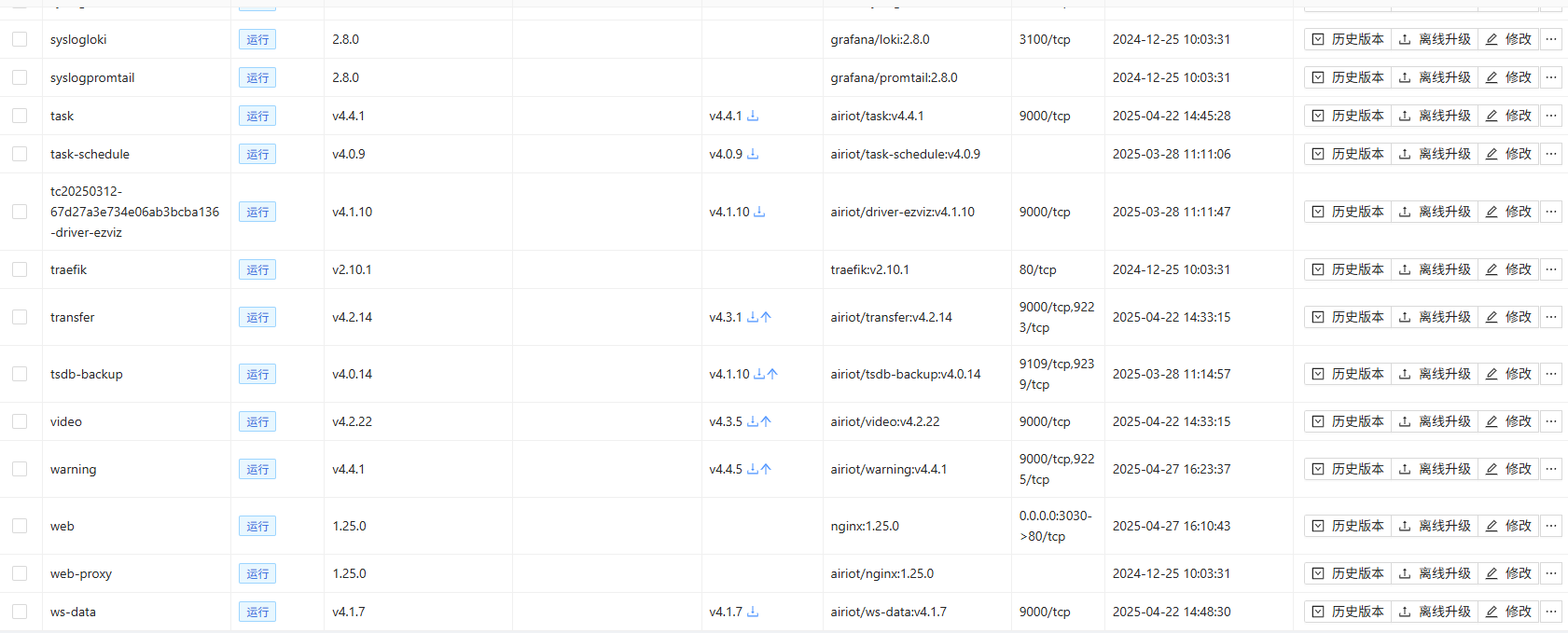
Task: Show more options for traefik
Action: point(1551,269)
